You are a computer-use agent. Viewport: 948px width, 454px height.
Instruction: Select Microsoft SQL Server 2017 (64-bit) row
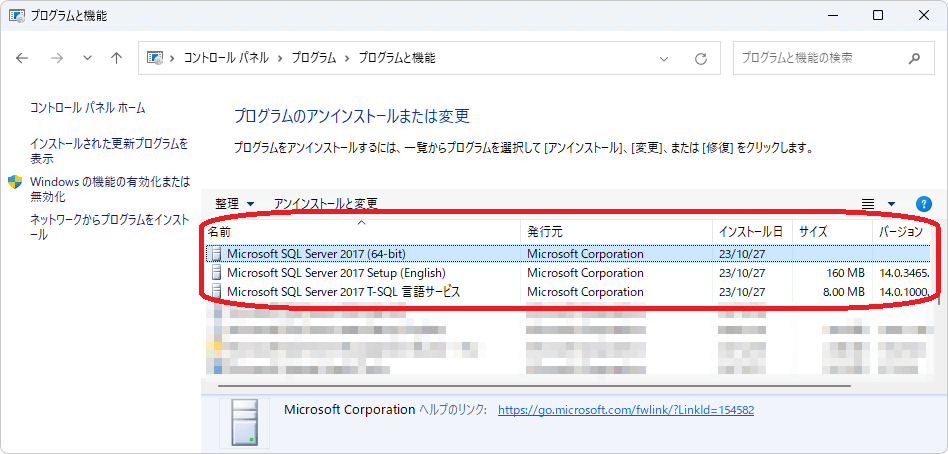click(316, 254)
